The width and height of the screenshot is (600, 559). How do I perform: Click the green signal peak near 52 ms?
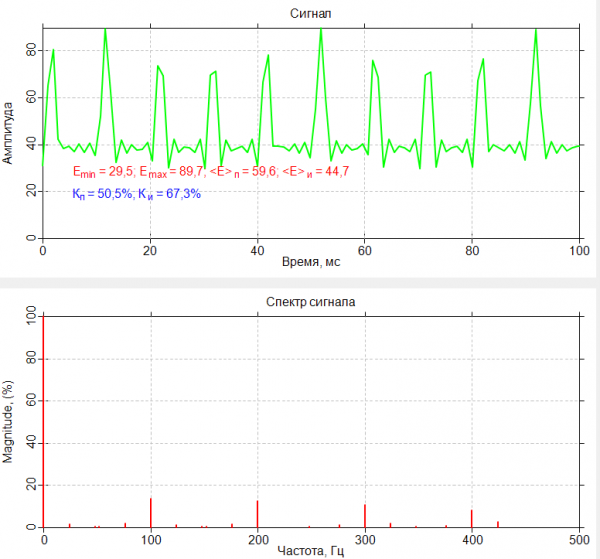point(321,30)
